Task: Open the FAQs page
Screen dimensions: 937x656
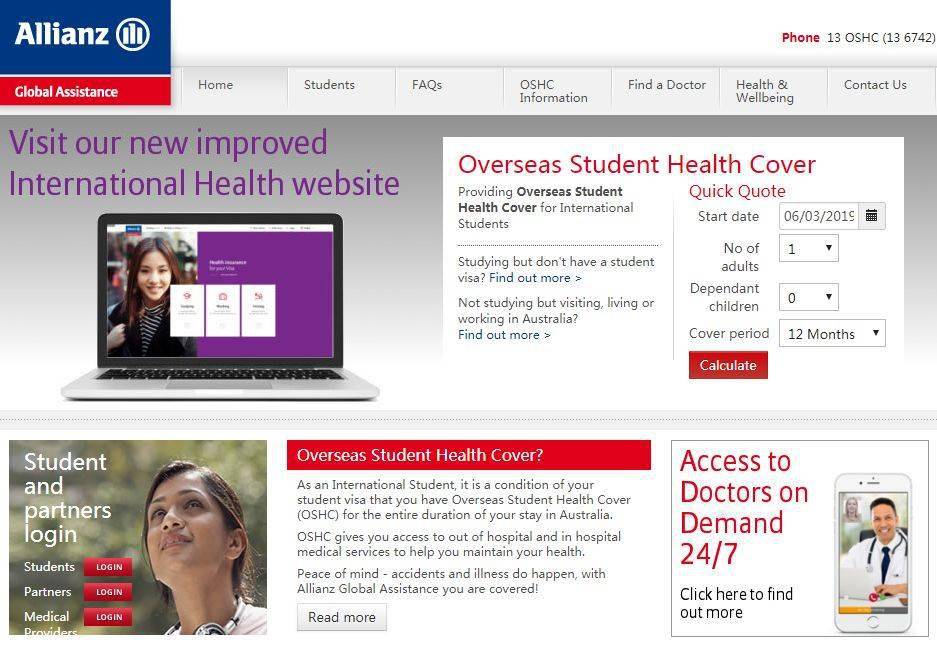Action: point(427,85)
